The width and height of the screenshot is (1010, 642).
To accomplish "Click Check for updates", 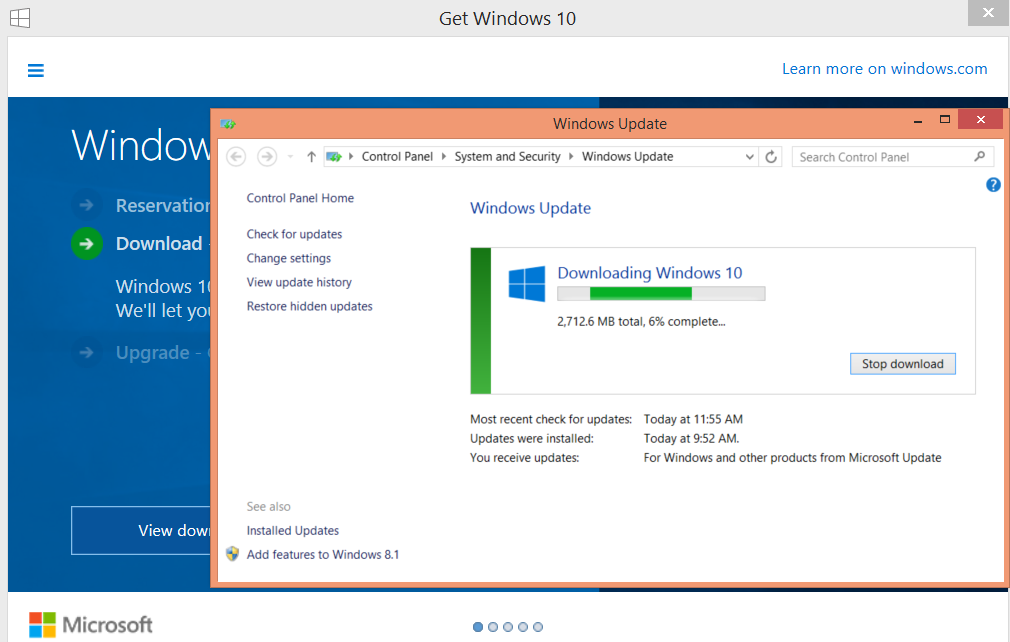I will 294,234.
